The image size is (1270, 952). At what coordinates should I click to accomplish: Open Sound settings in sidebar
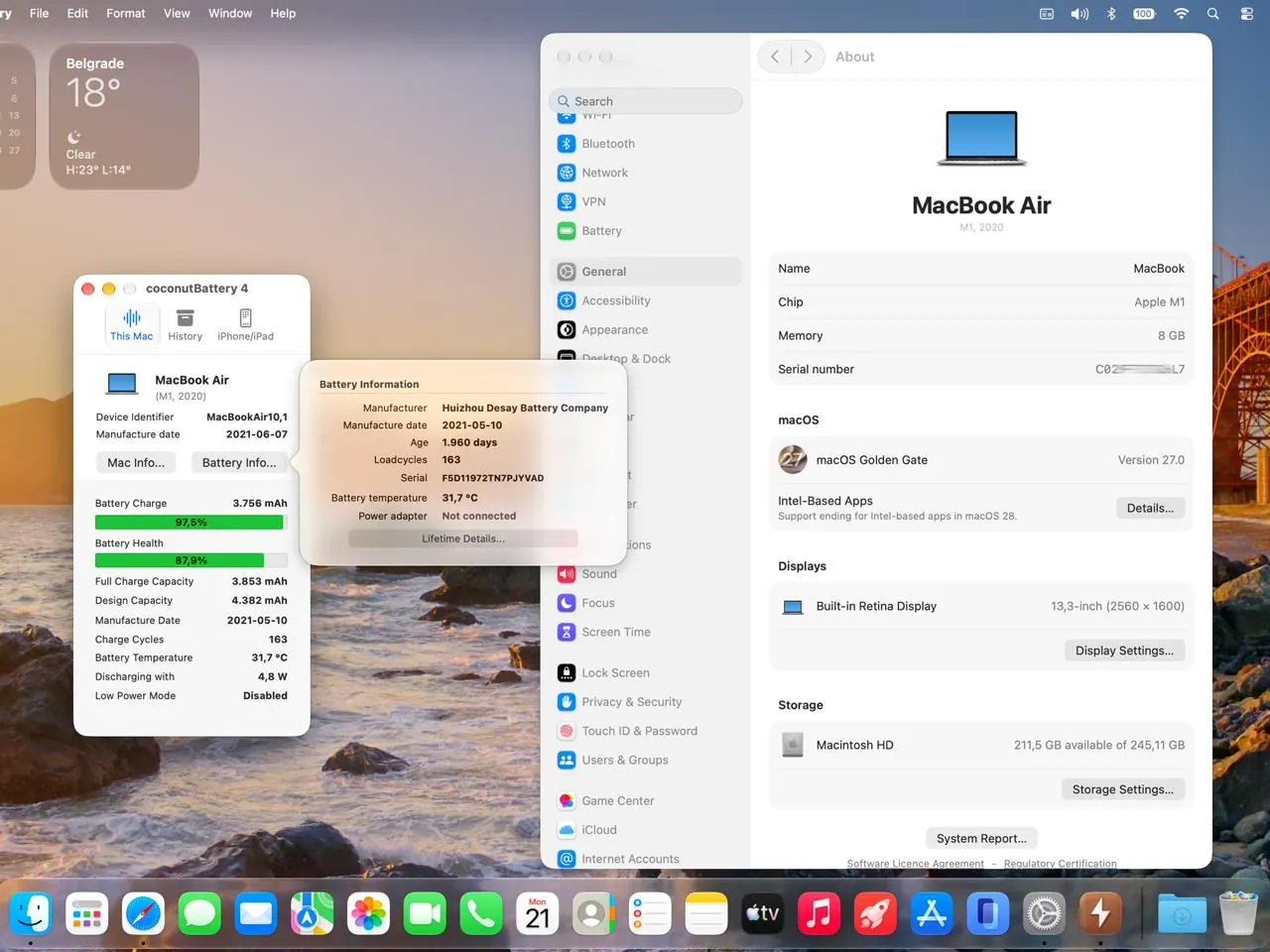tap(645, 574)
